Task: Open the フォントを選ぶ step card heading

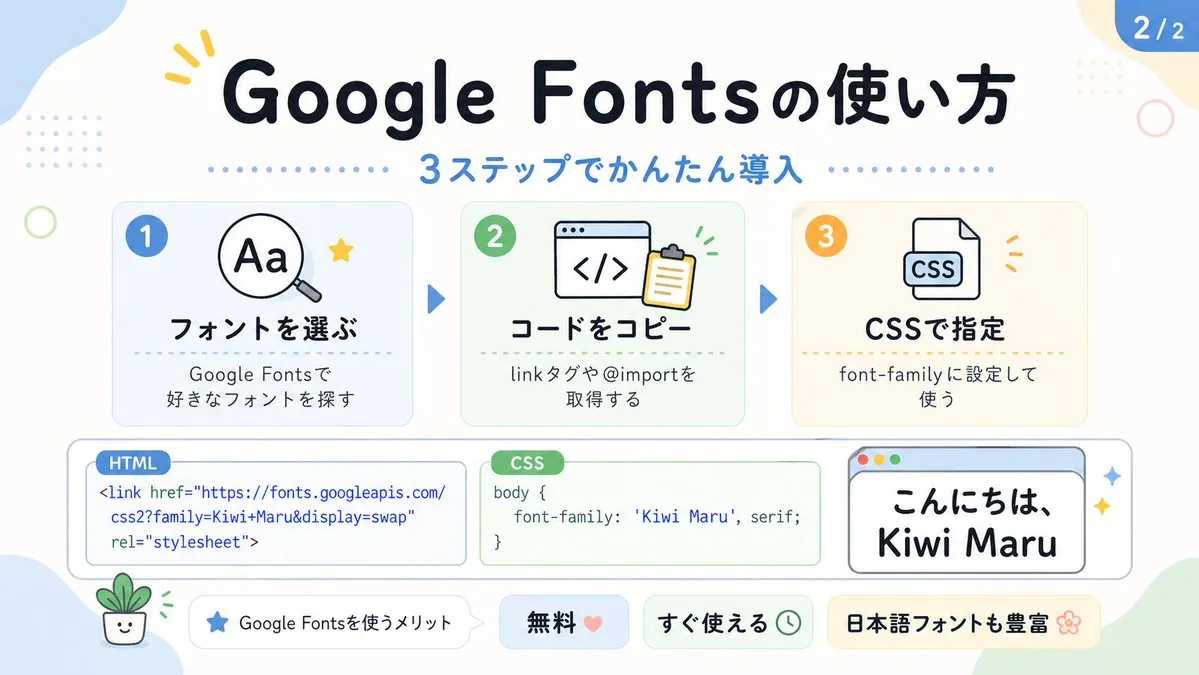Action: (x=263, y=329)
